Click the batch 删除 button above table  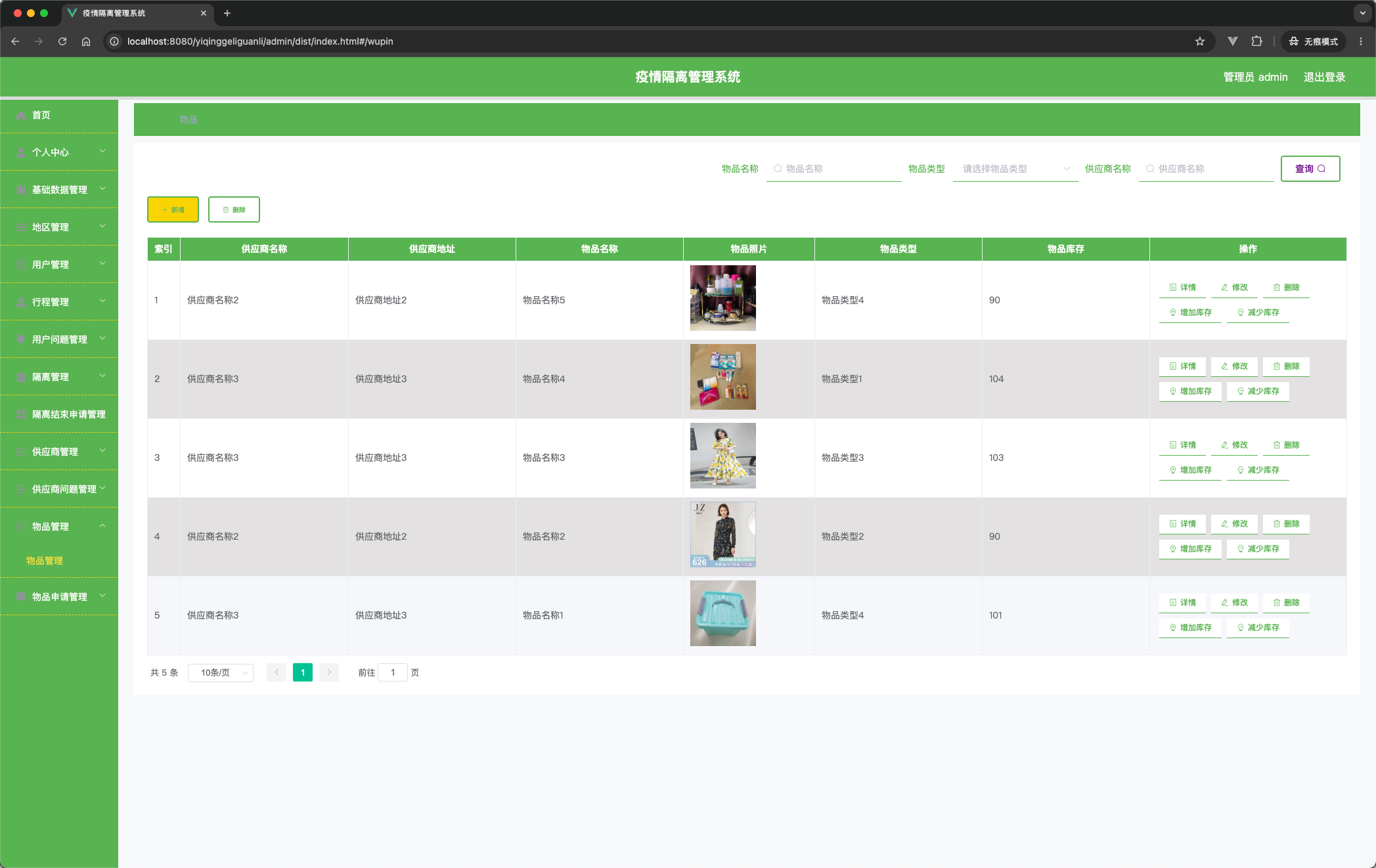[234, 209]
